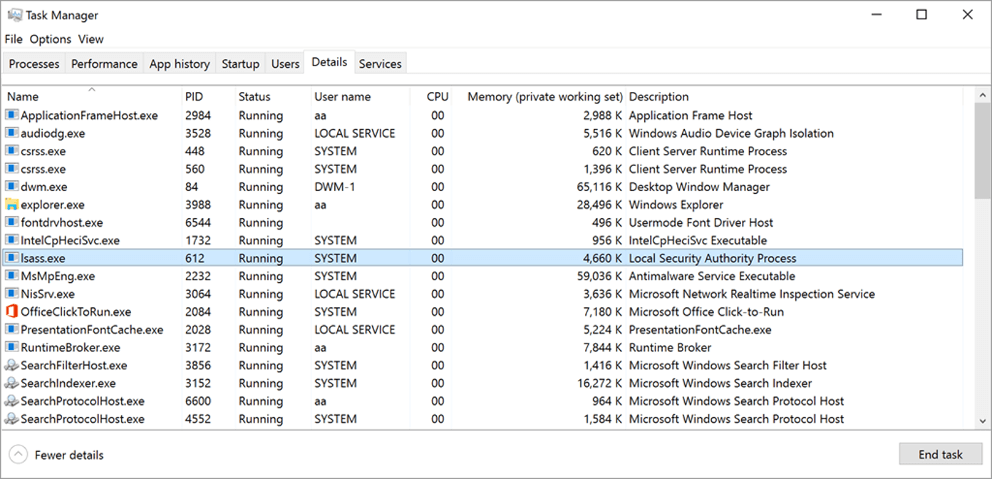
Task: Click the dwm.exe process icon
Action: [x=12, y=187]
